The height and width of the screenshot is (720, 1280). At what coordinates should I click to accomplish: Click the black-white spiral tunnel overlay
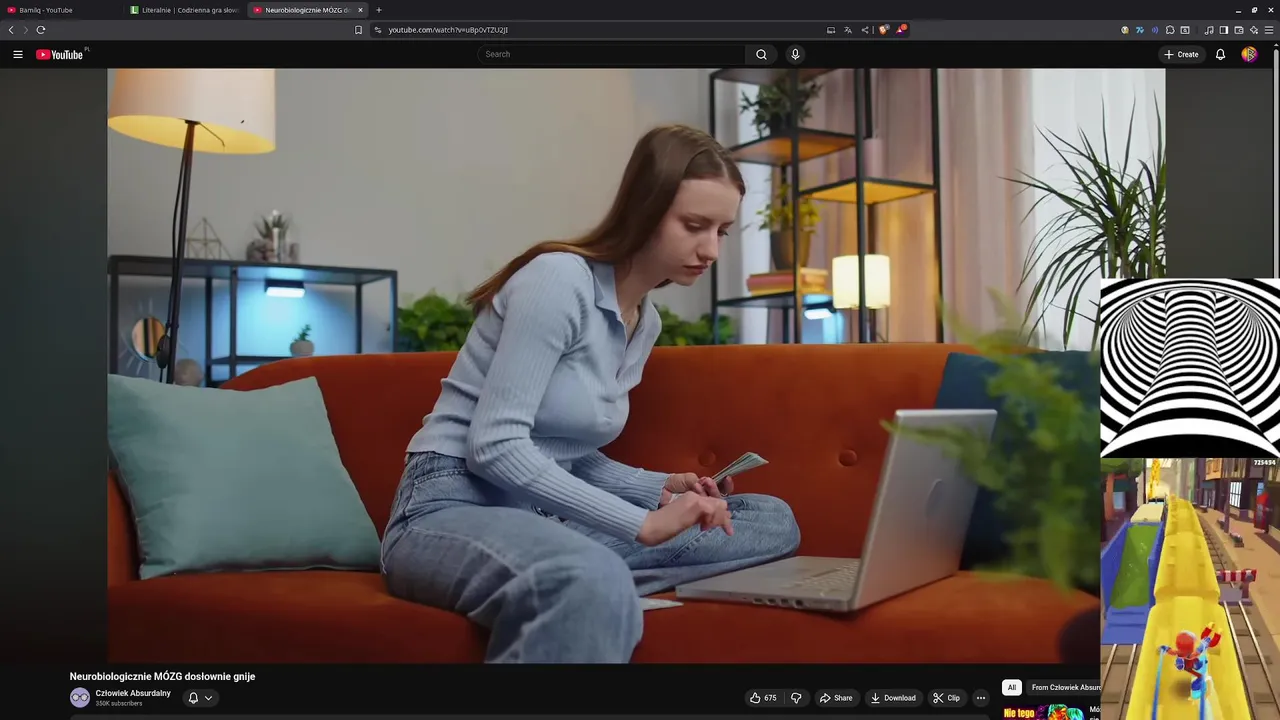point(1190,368)
